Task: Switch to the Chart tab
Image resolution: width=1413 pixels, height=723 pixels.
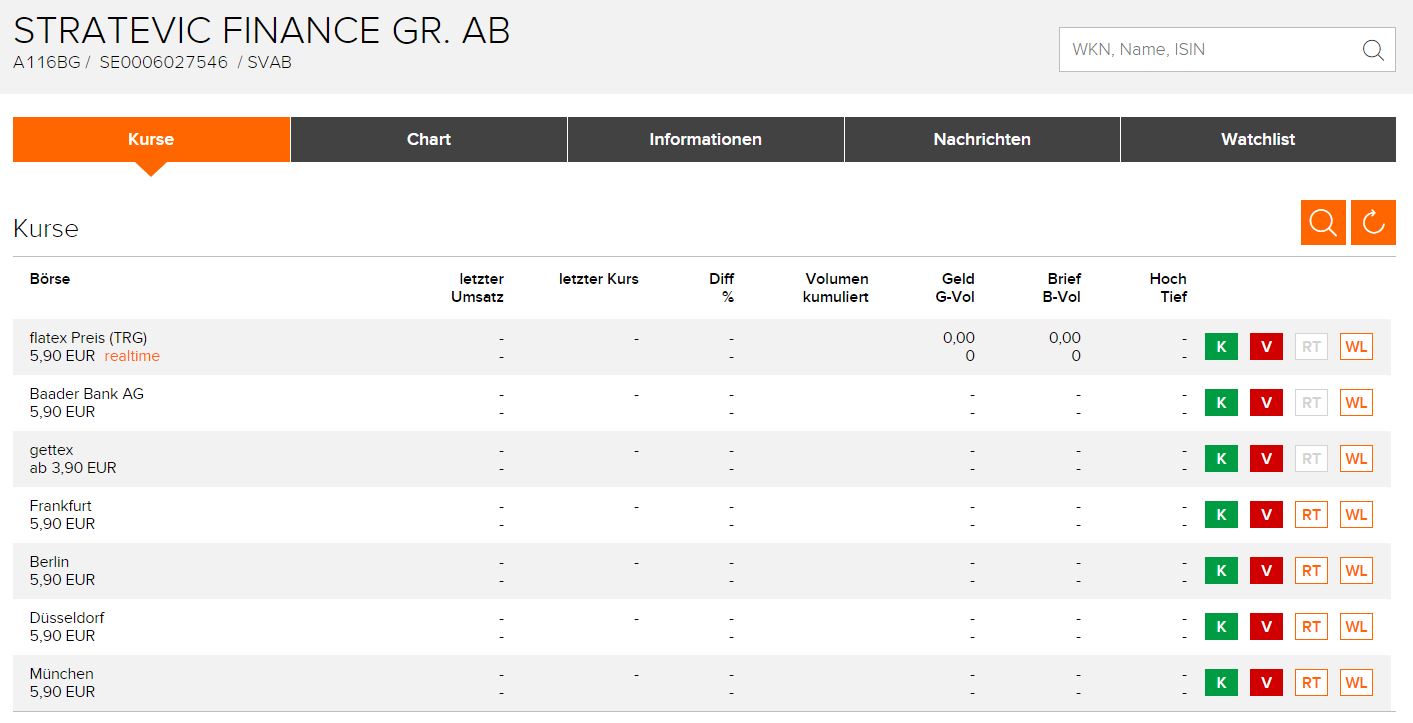Action: pos(429,139)
